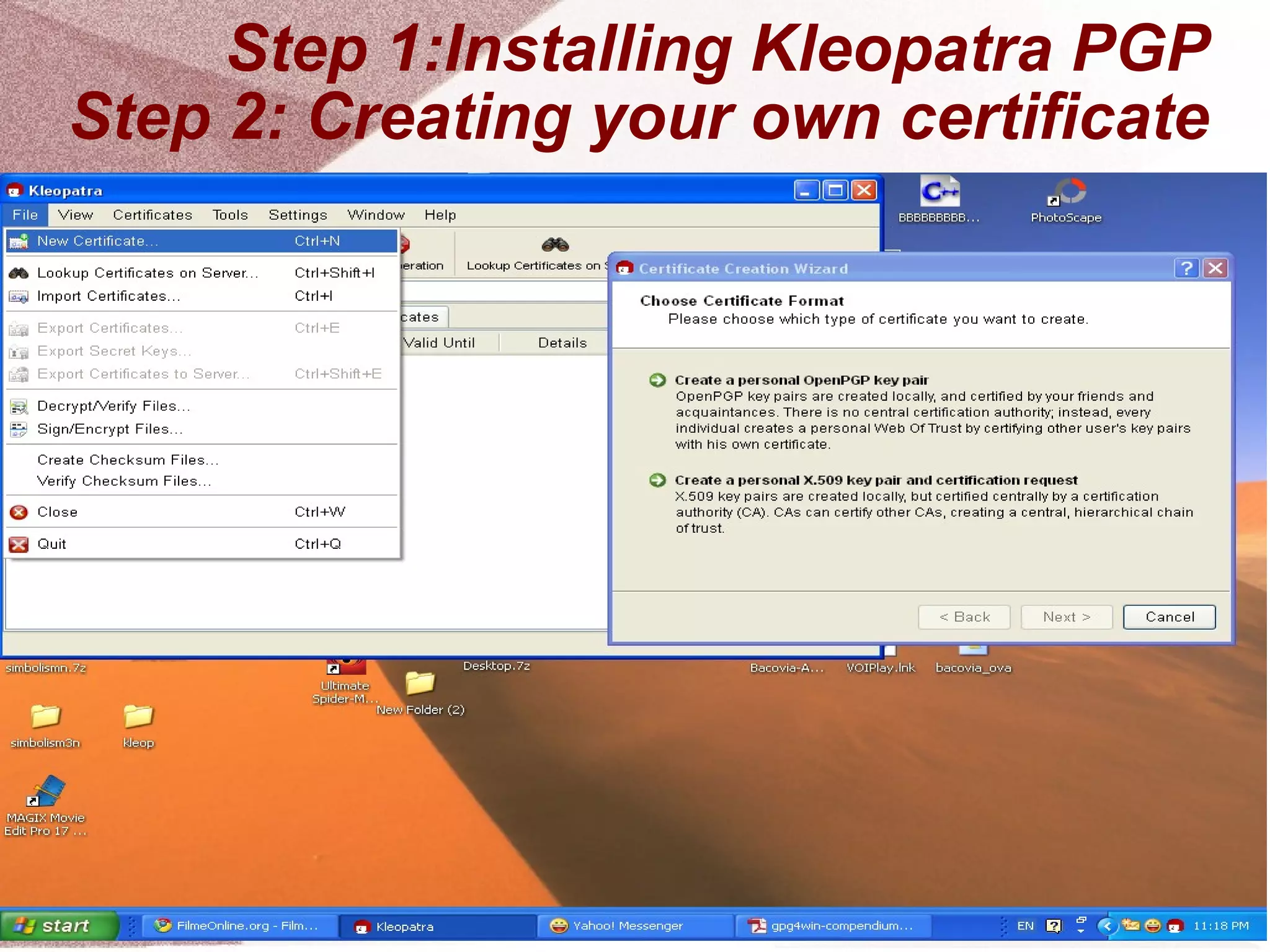Click the Valid Until column header

coord(439,343)
